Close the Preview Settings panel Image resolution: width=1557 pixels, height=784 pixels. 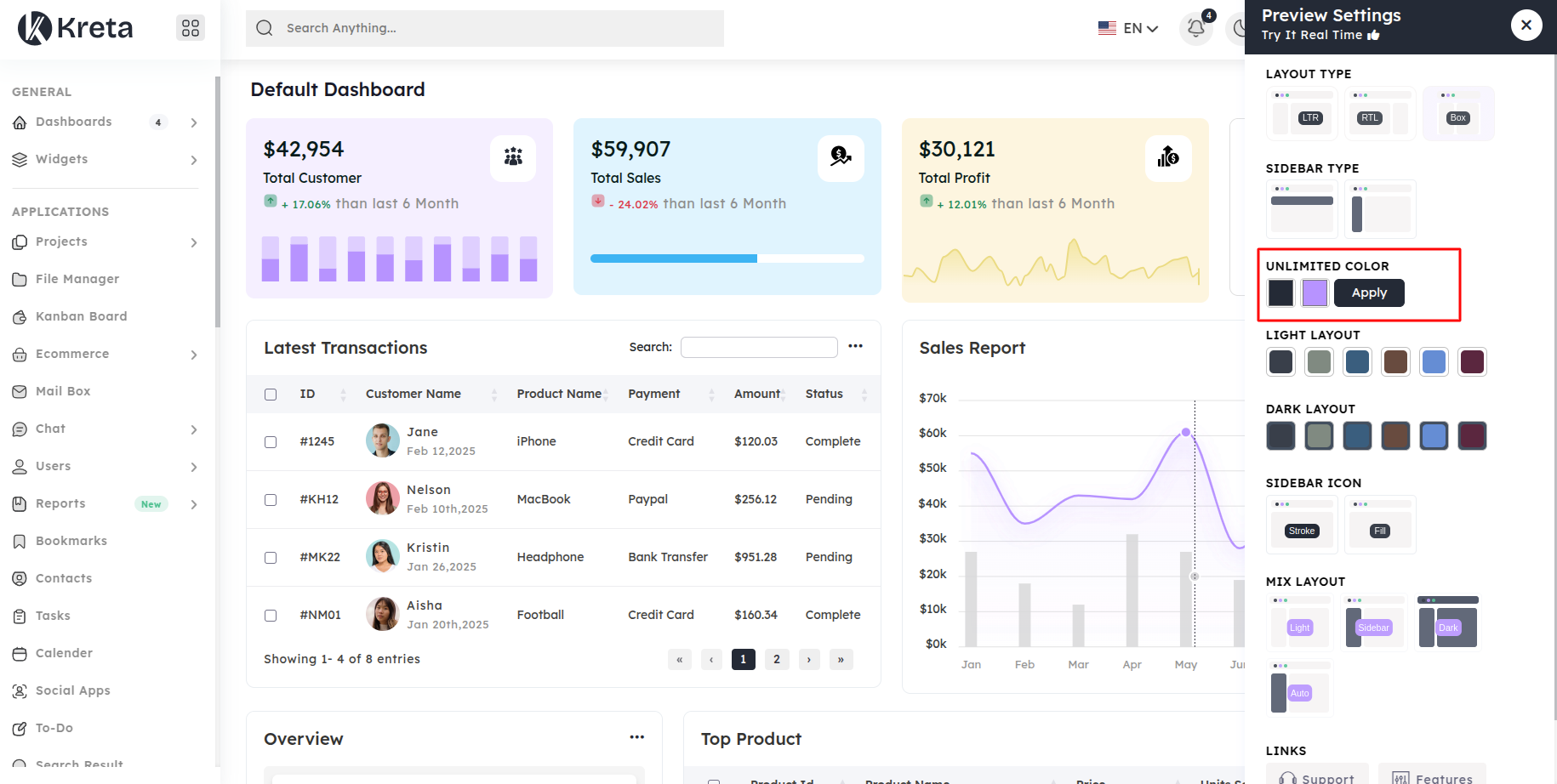(x=1526, y=26)
